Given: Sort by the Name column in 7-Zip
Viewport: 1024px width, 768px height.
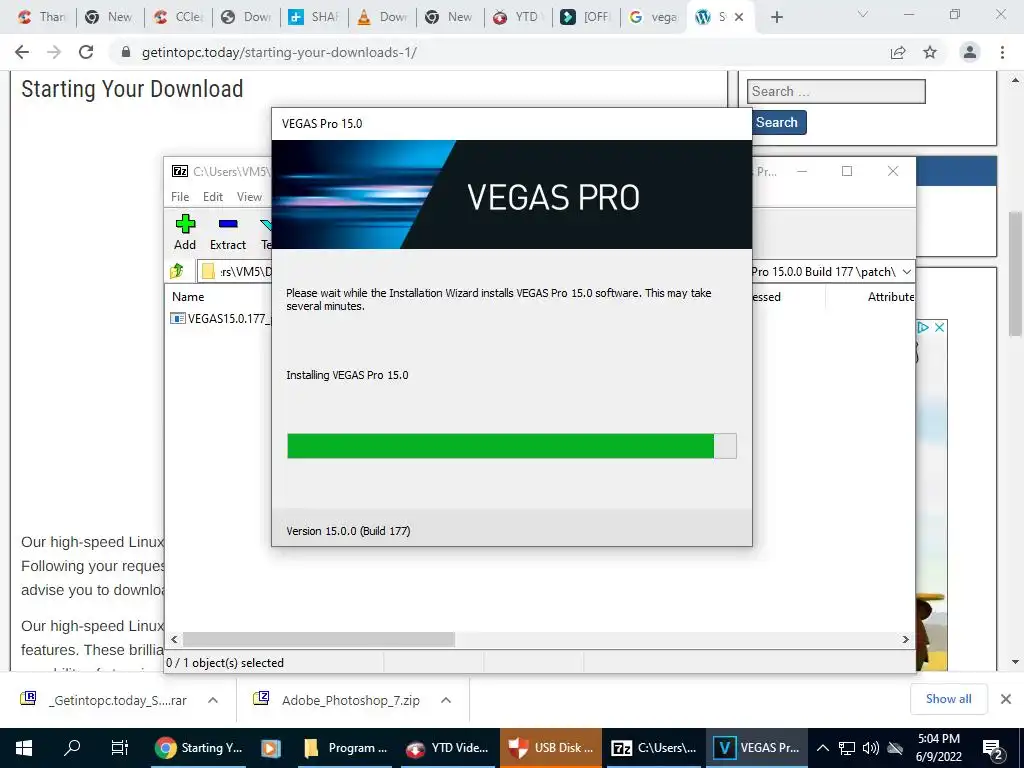Looking at the screenshot, I should [188, 296].
